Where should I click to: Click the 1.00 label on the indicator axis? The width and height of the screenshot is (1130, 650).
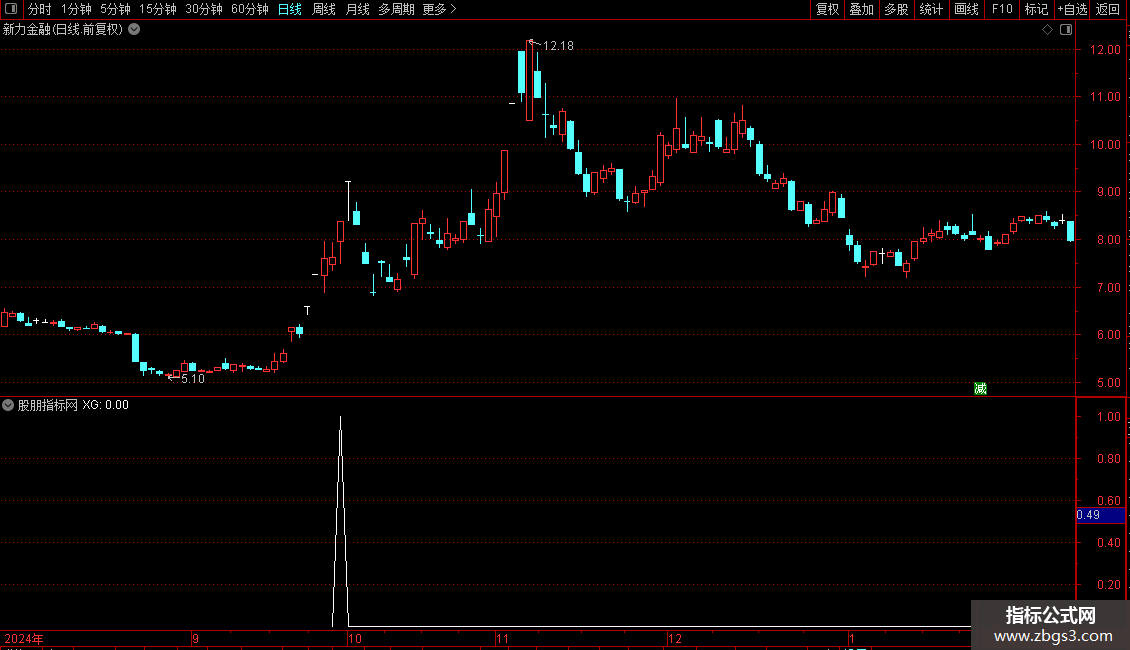(1108, 417)
